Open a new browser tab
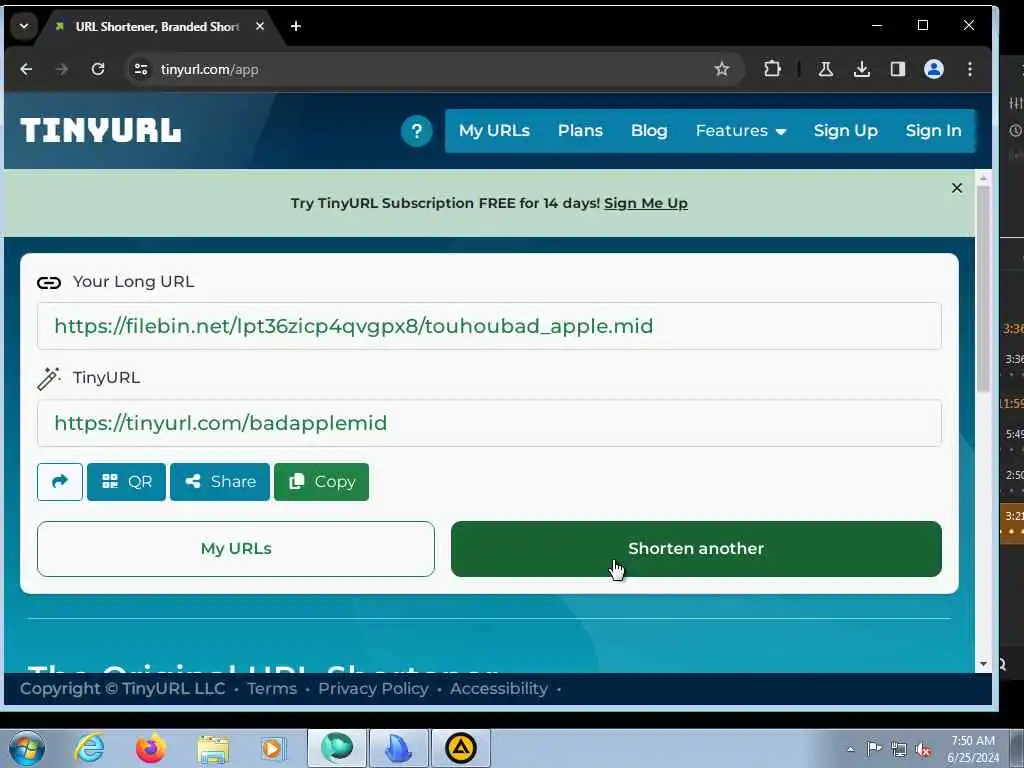1024x768 pixels. 296,26
